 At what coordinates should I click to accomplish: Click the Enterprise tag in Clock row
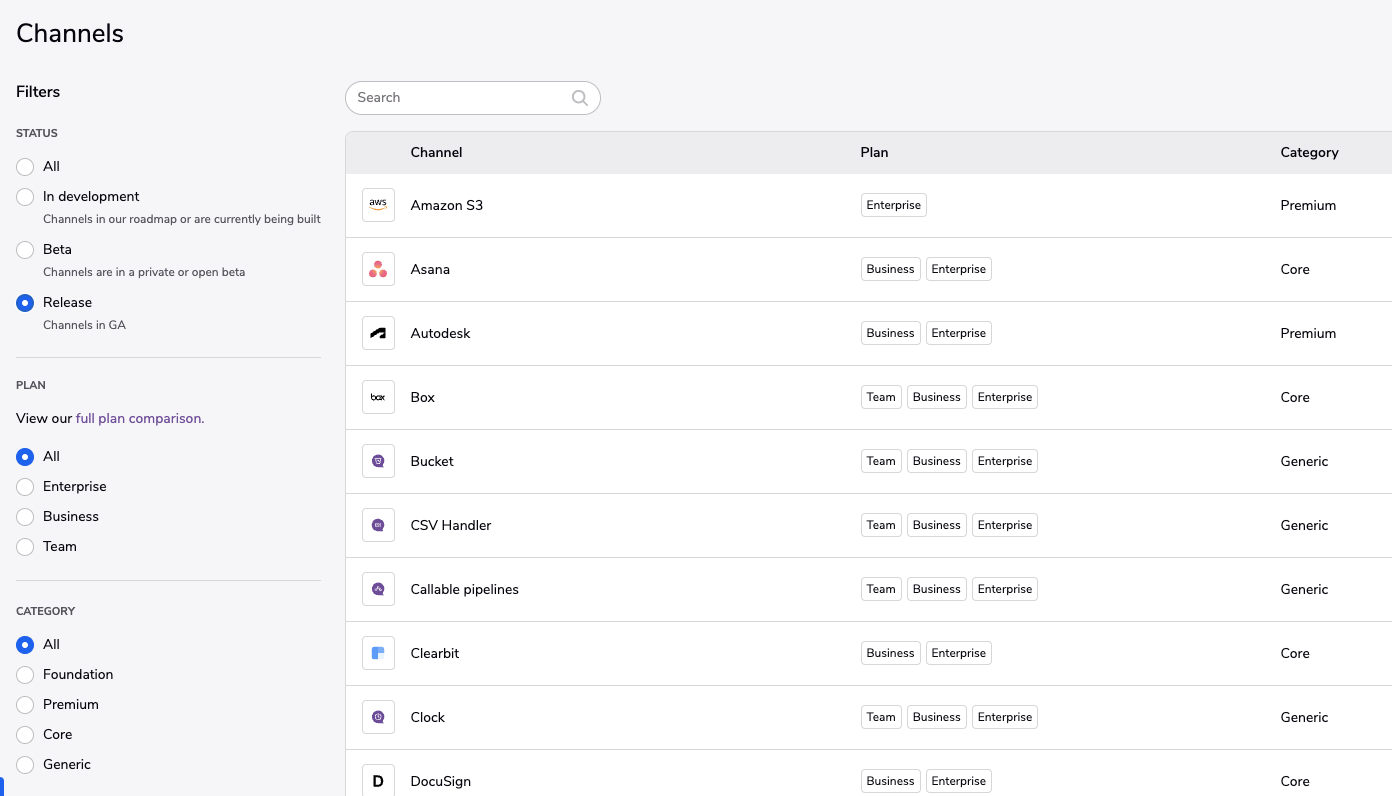point(1005,717)
